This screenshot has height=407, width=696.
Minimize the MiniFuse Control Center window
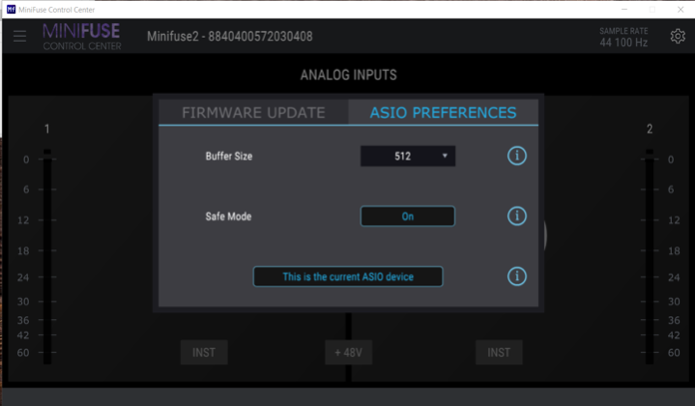coord(624,9)
